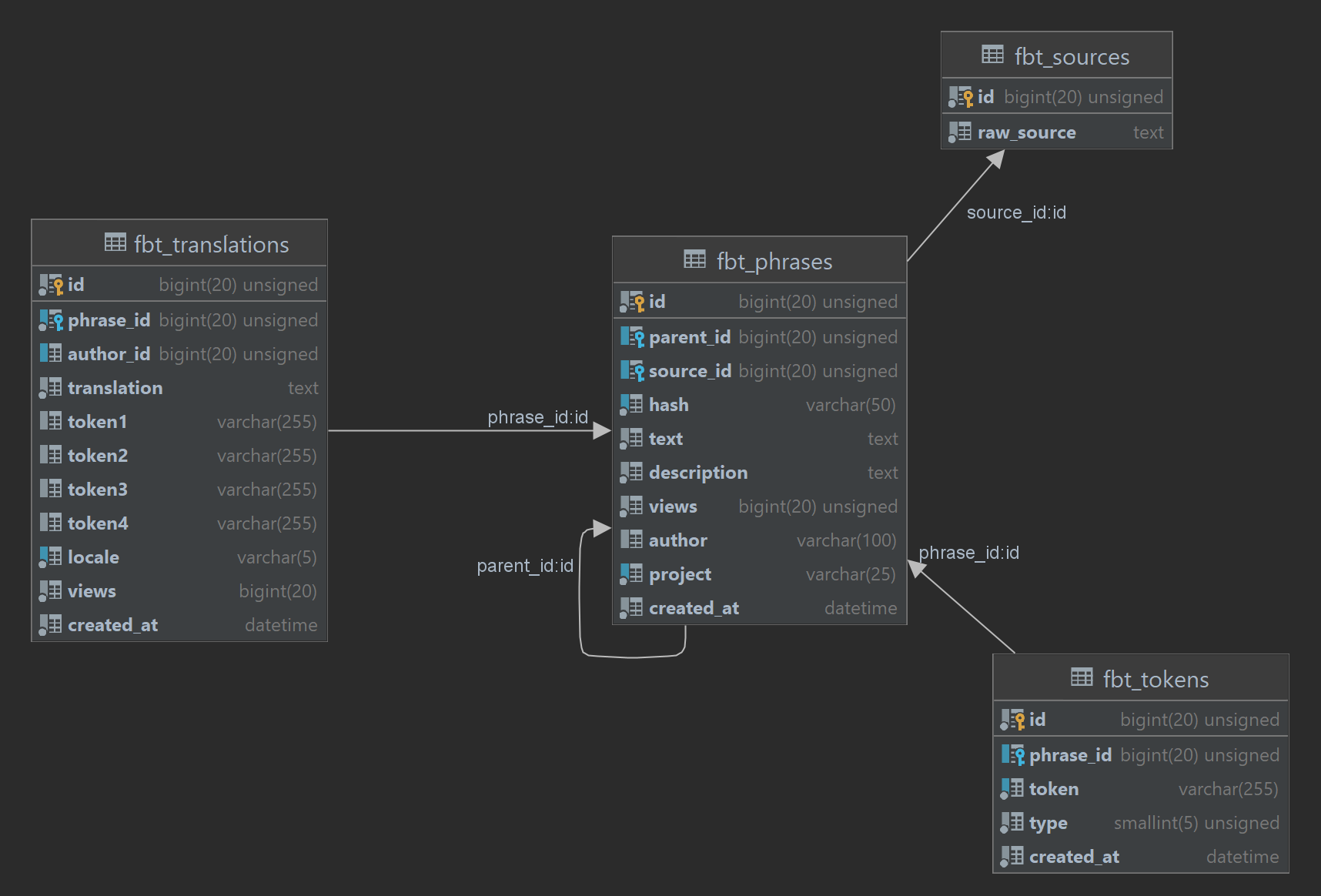Click foreign key icon beside parent_id
Viewport: 1321px width, 896px height.
click(x=632, y=337)
